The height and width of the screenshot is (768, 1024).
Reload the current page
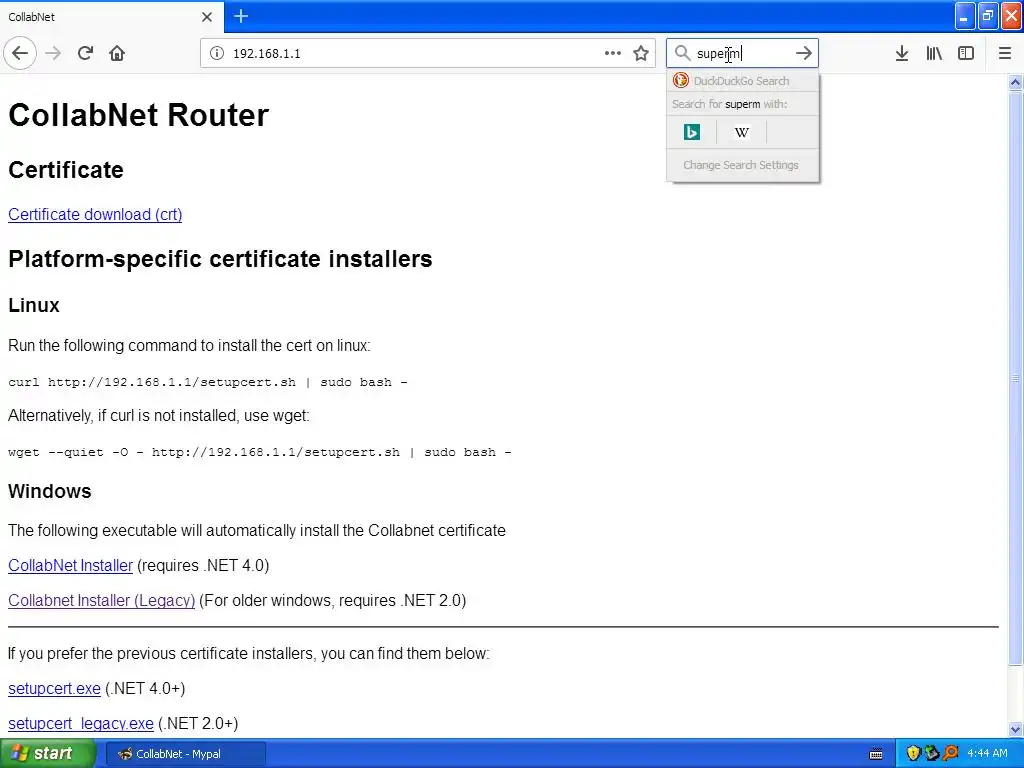pos(85,53)
